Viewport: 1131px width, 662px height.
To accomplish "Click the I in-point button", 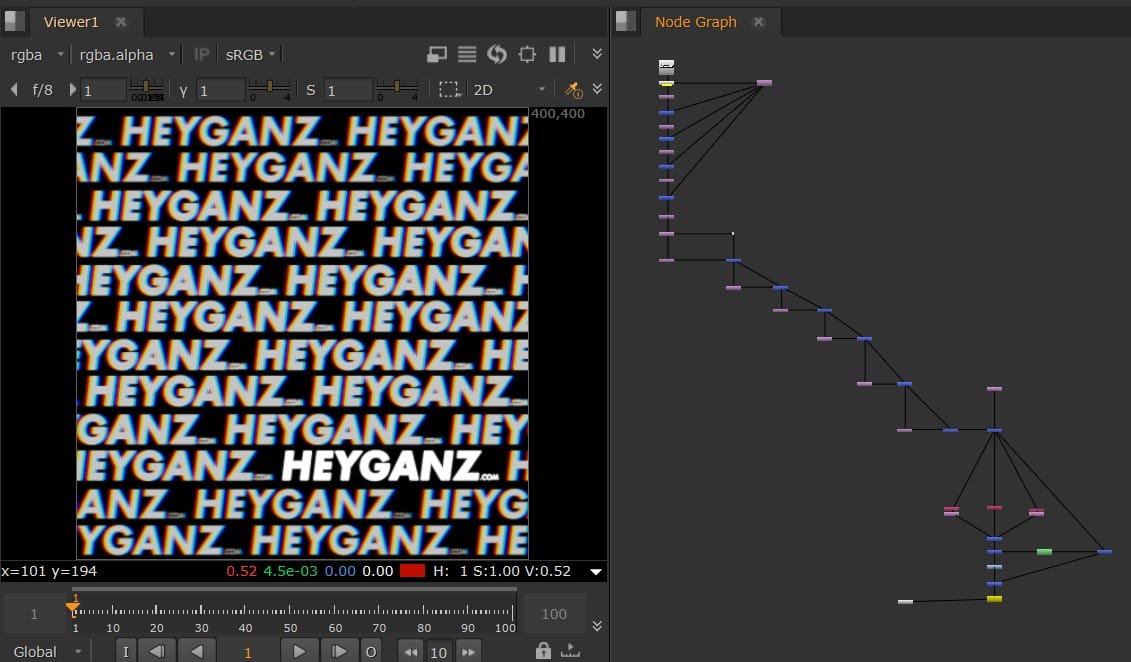I will click(126, 652).
